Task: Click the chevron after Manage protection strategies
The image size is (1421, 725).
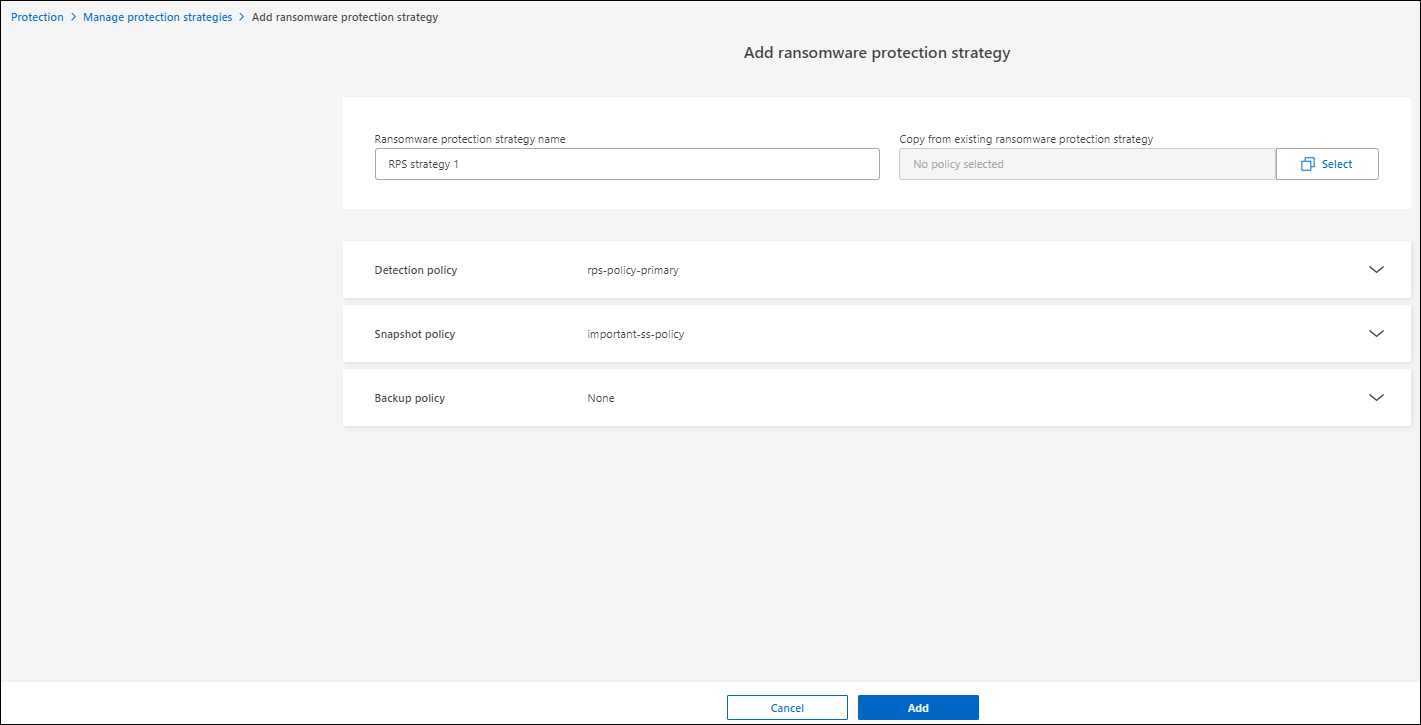Action: tap(242, 17)
